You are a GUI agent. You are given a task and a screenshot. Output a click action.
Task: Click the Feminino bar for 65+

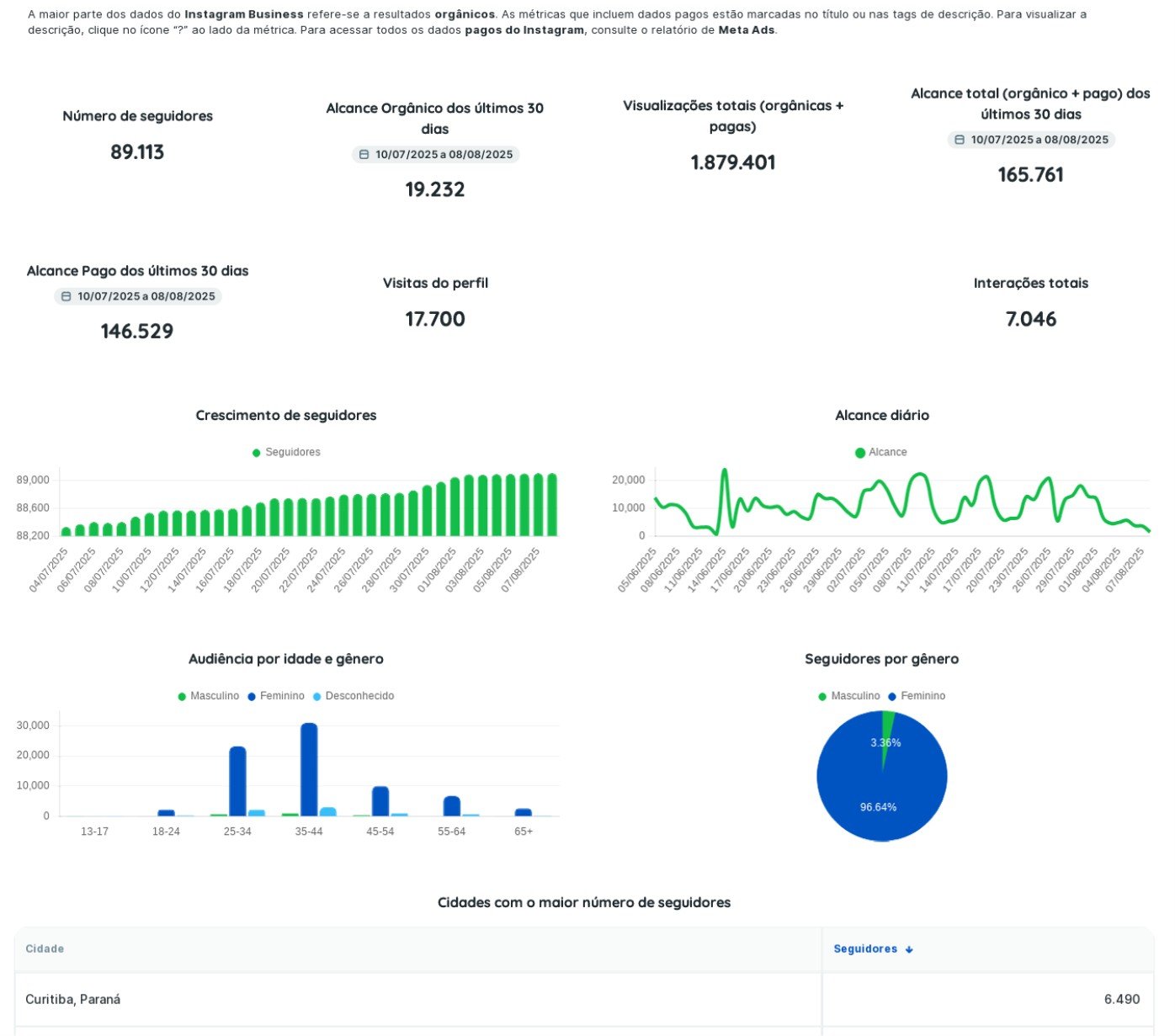[524, 812]
